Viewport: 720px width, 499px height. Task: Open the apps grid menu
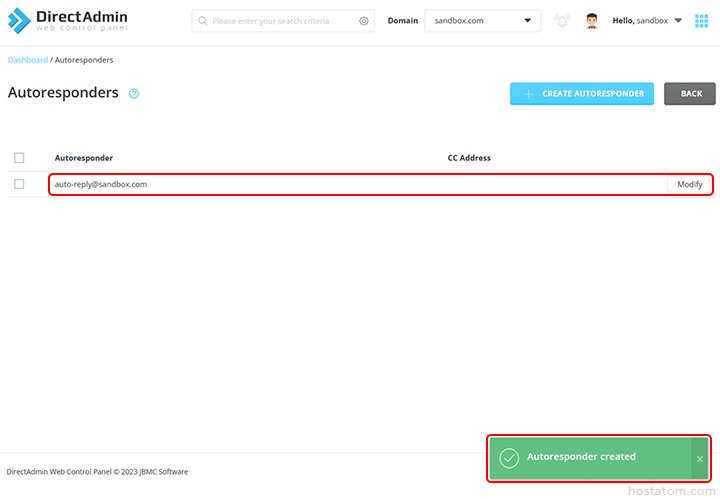[x=701, y=21]
